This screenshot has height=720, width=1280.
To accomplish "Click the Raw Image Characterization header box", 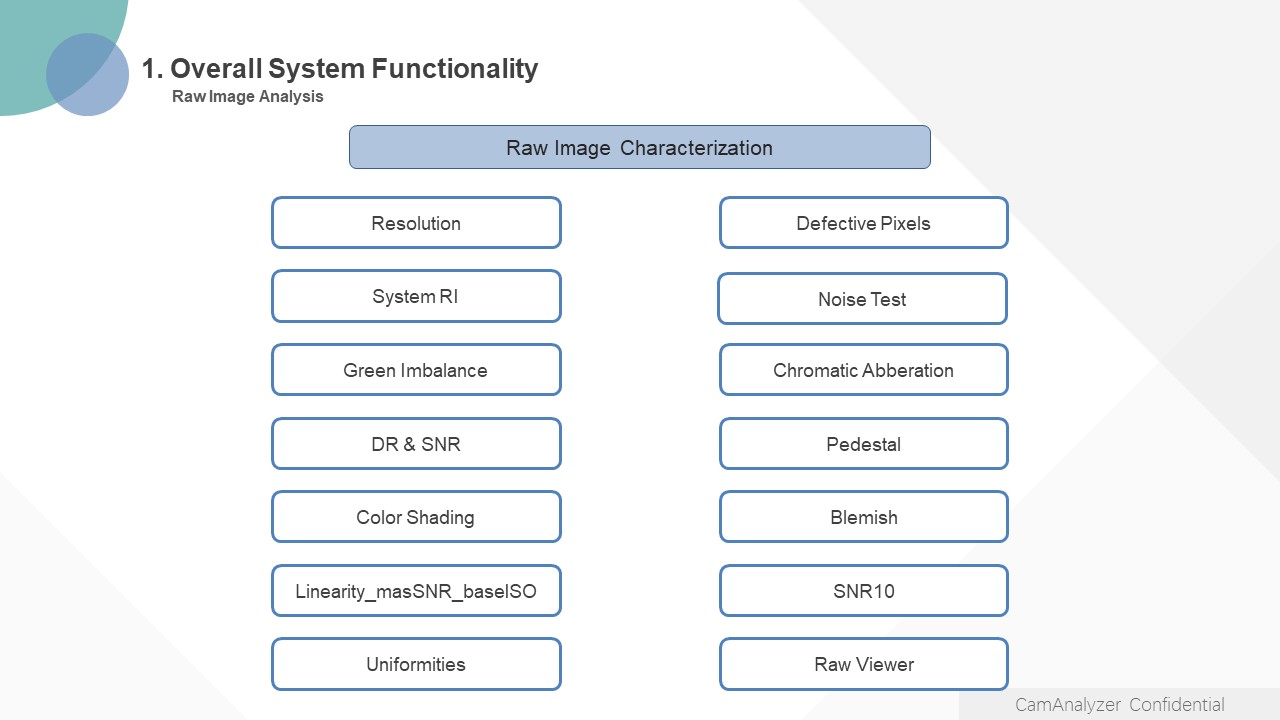I will pyautogui.click(x=639, y=147).
